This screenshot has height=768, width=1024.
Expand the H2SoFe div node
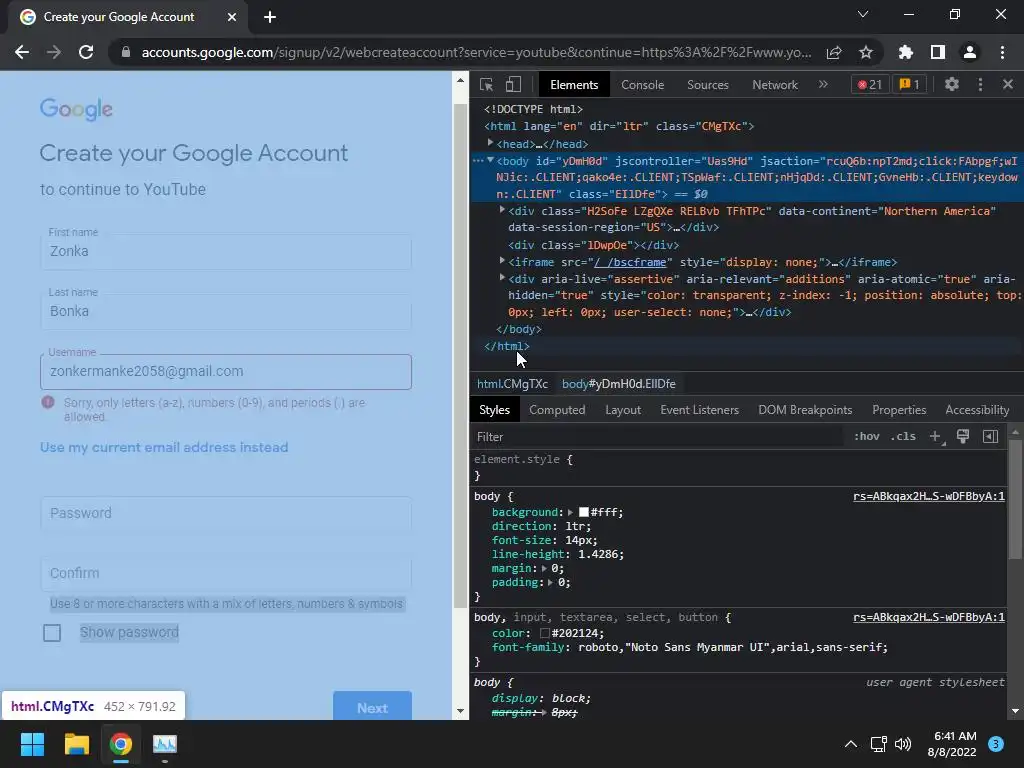pyautogui.click(x=502, y=210)
